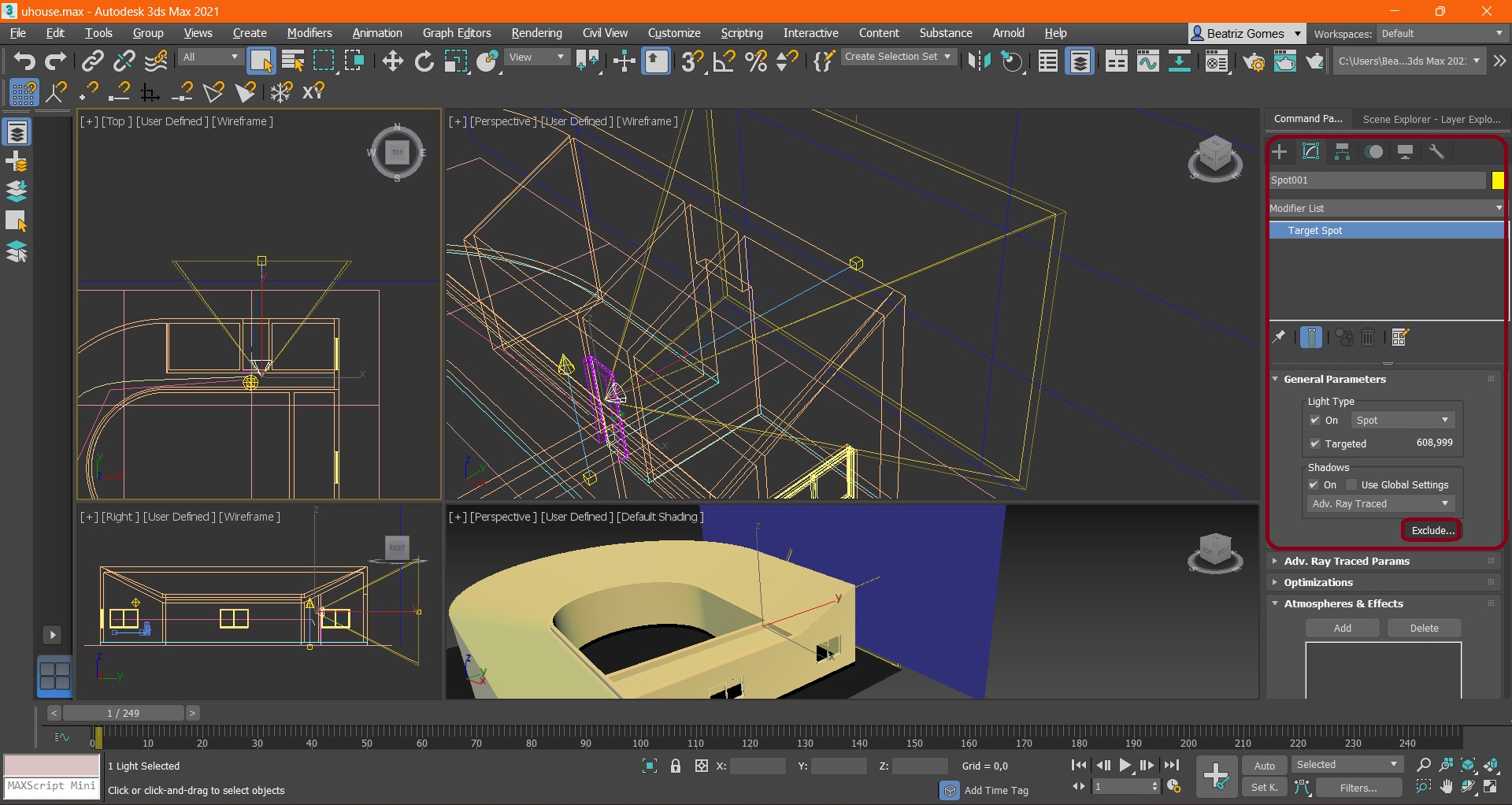Click the Redo arrow icon
This screenshot has width=1512, height=805.
(x=56, y=61)
